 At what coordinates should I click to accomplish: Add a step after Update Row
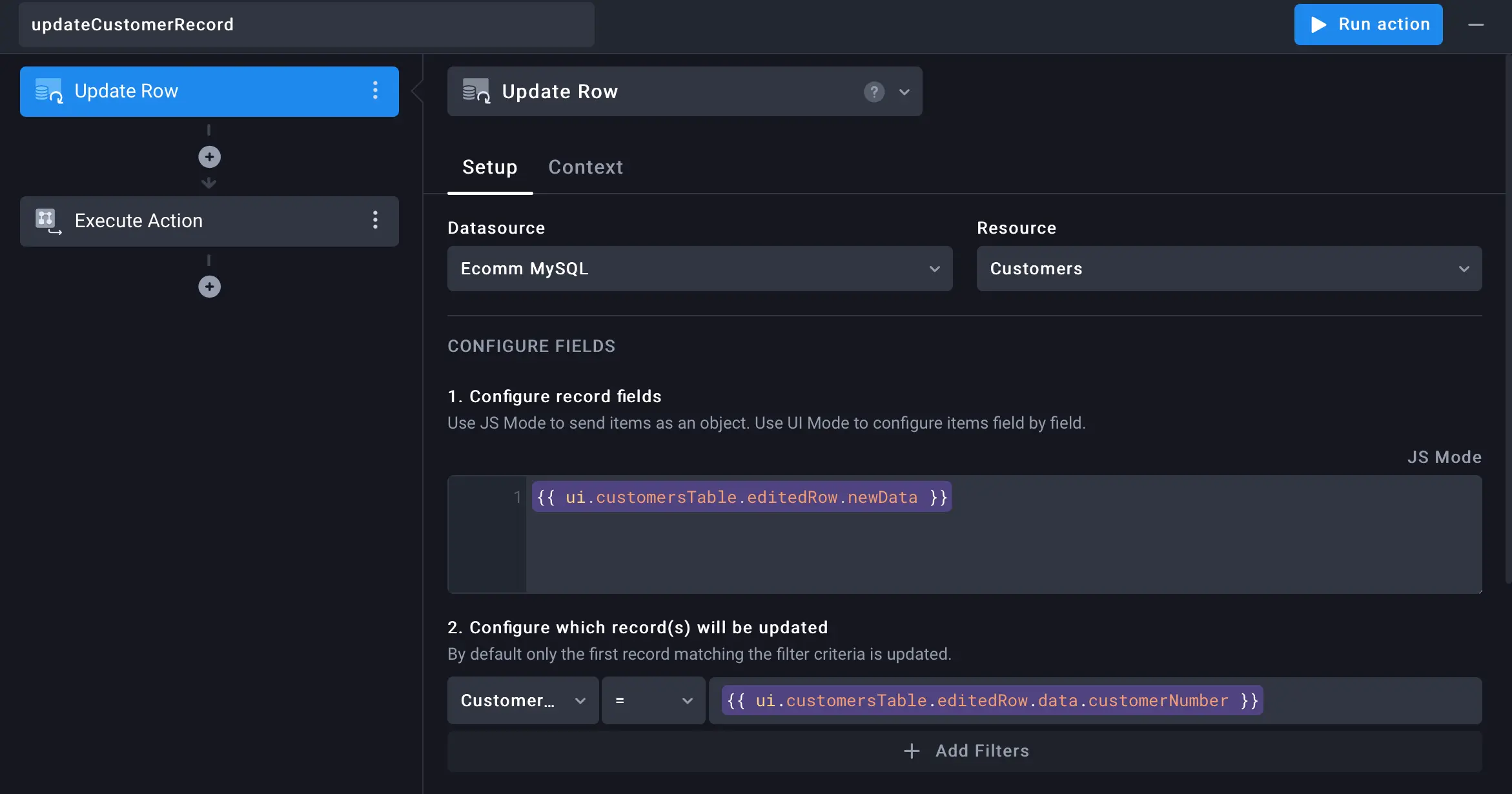click(209, 157)
